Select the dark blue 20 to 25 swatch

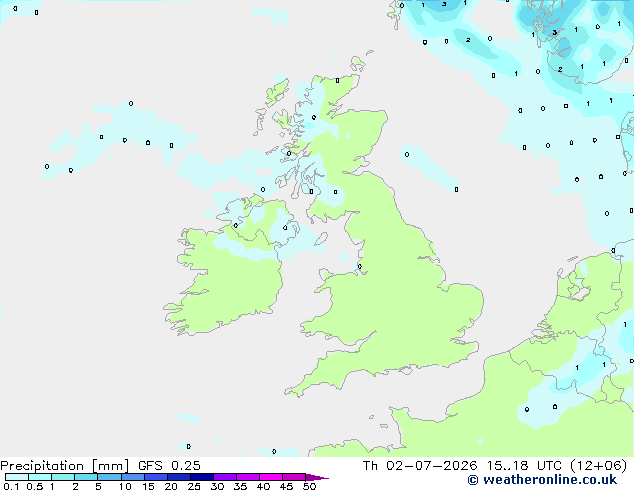(179, 477)
